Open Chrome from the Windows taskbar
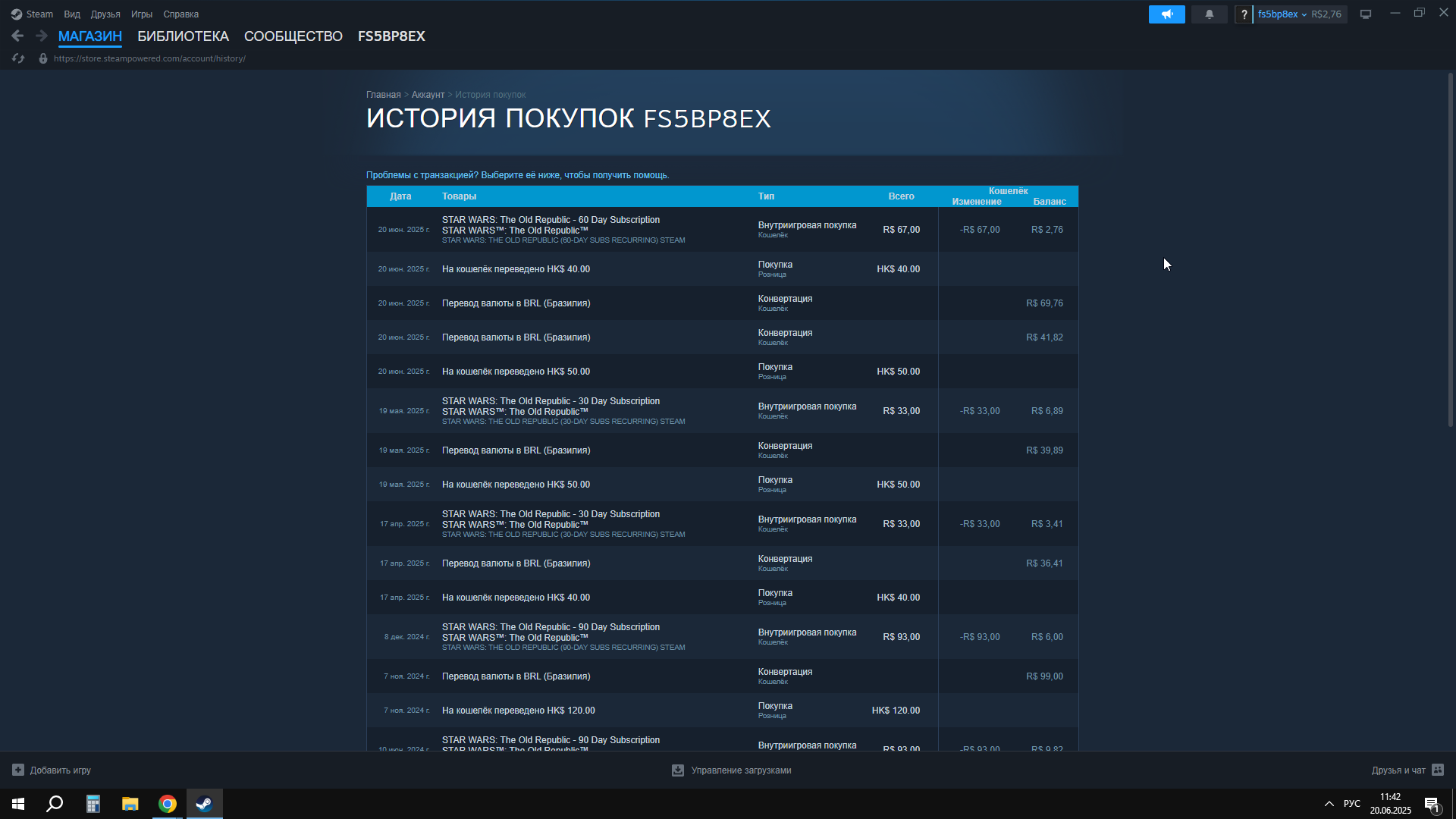Screen dimensions: 1456x819 click(x=168, y=804)
